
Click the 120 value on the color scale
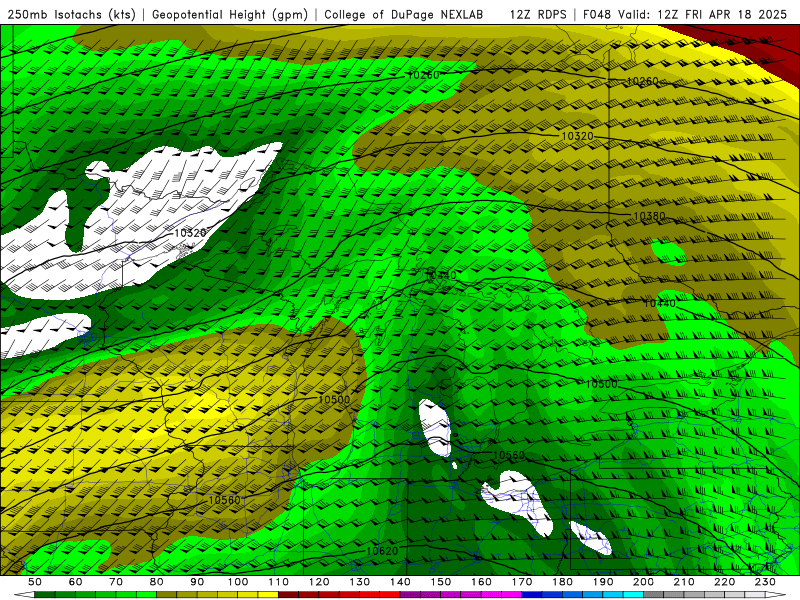[x=319, y=582]
